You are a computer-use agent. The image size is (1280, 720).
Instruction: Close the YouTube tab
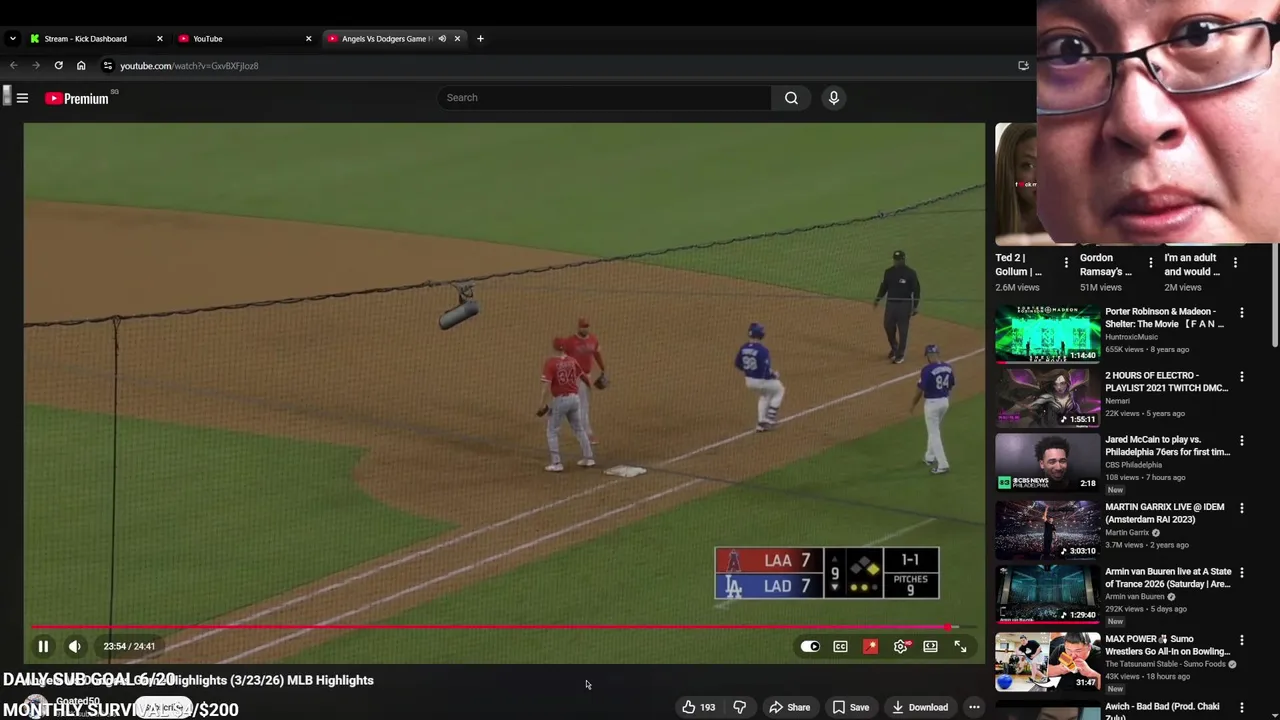[308, 39]
